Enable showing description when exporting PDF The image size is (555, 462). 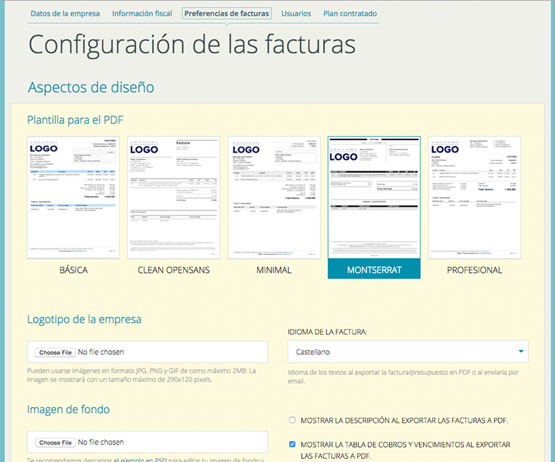coord(292,420)
